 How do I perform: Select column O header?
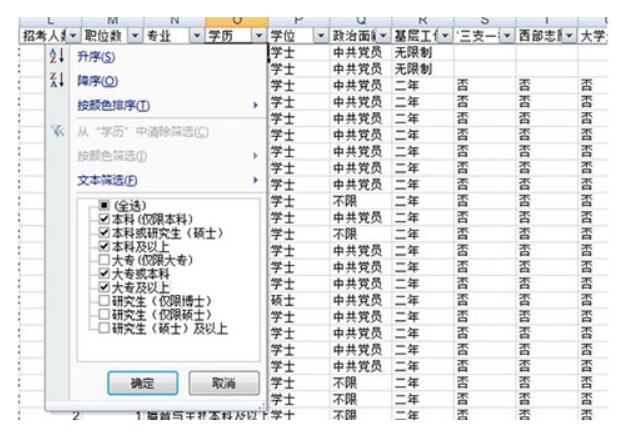(237, 22)
